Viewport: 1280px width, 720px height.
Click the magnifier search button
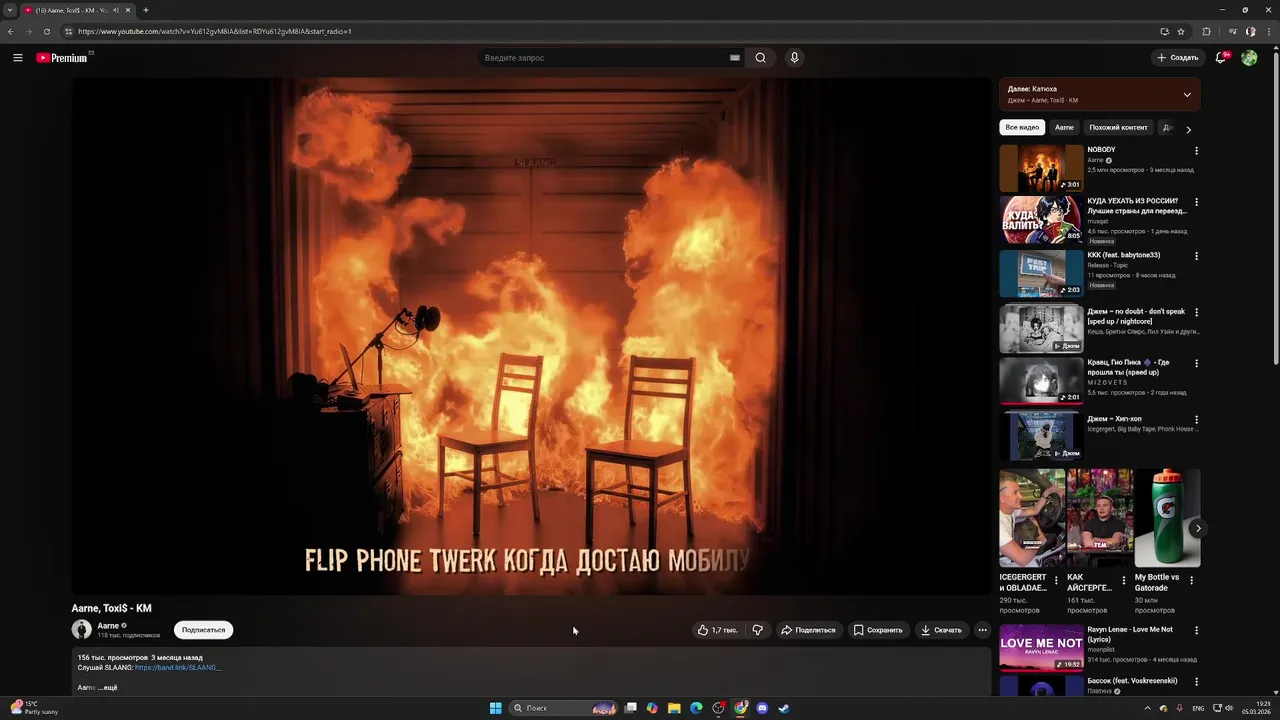click(x=760, y=58)
